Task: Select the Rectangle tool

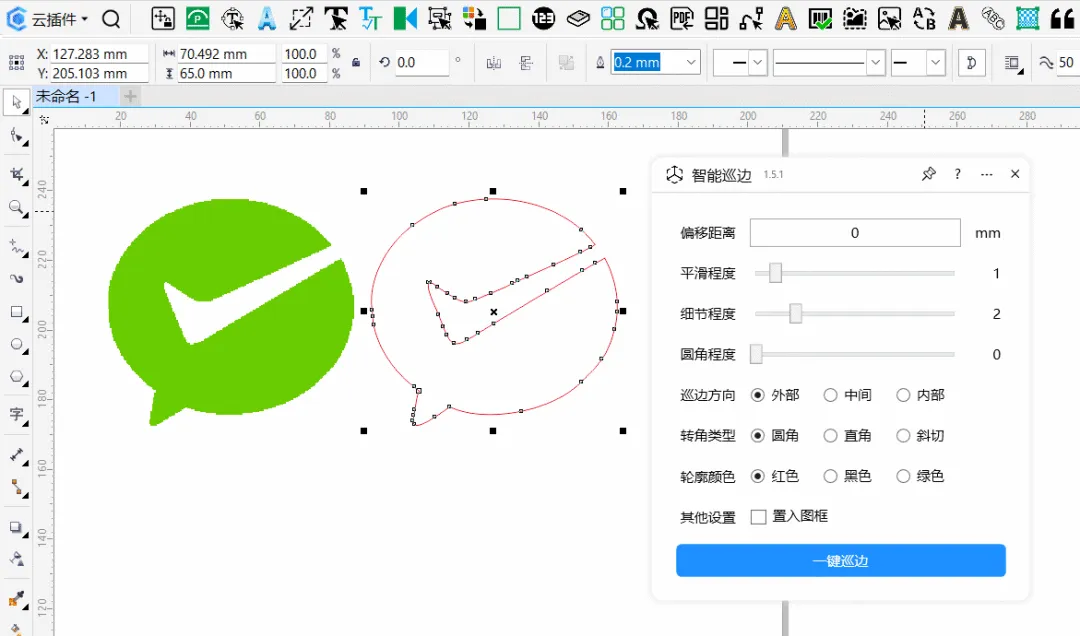Action: tap(17, 312)
